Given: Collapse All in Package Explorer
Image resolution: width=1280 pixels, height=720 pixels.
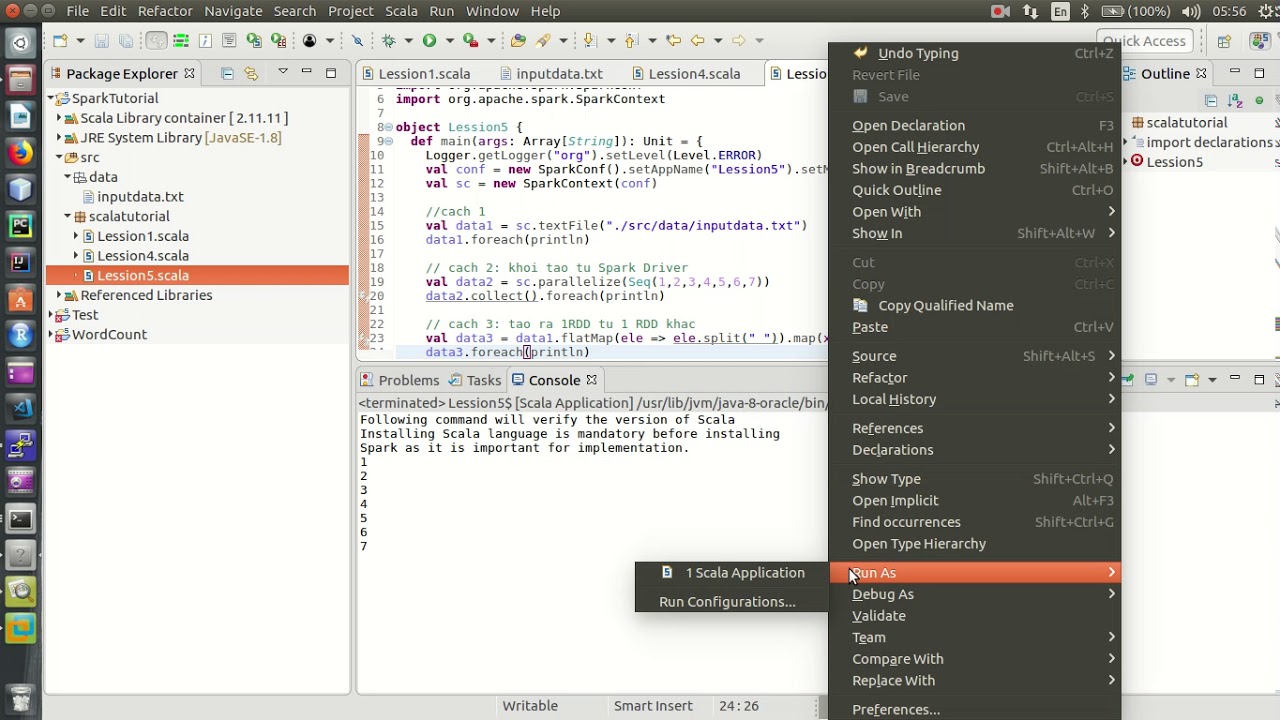Looking at the screenshot, I should pyautogui.click(x=227, y=73).
